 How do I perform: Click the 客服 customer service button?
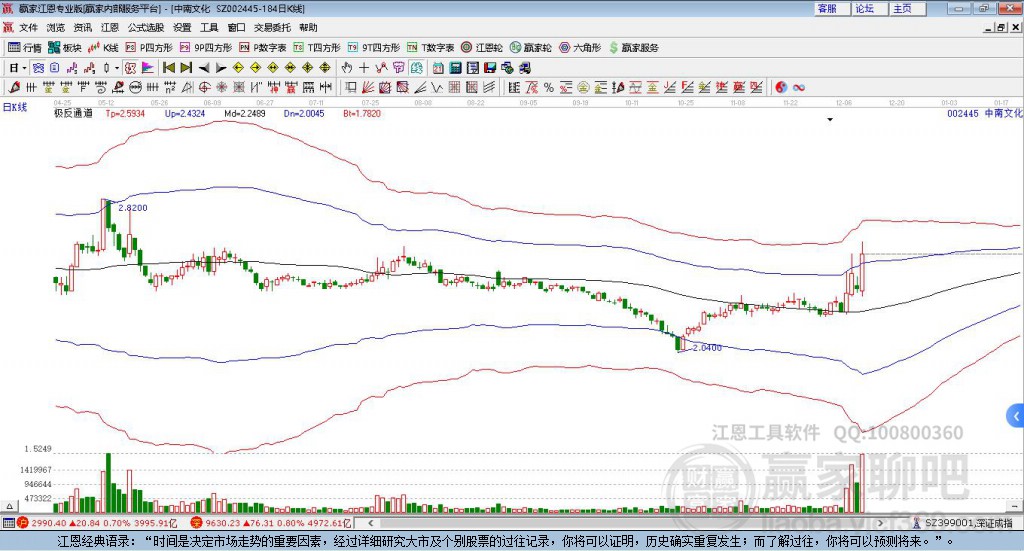click(832, 8)
